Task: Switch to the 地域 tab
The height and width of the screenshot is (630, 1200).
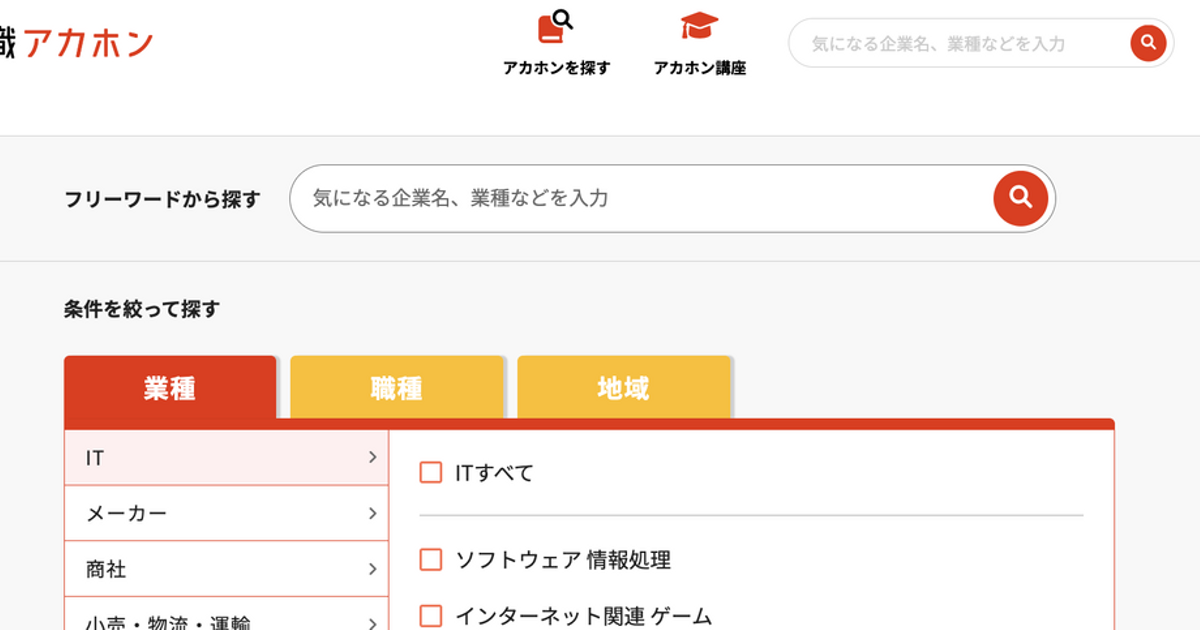Action: point(624,387)
